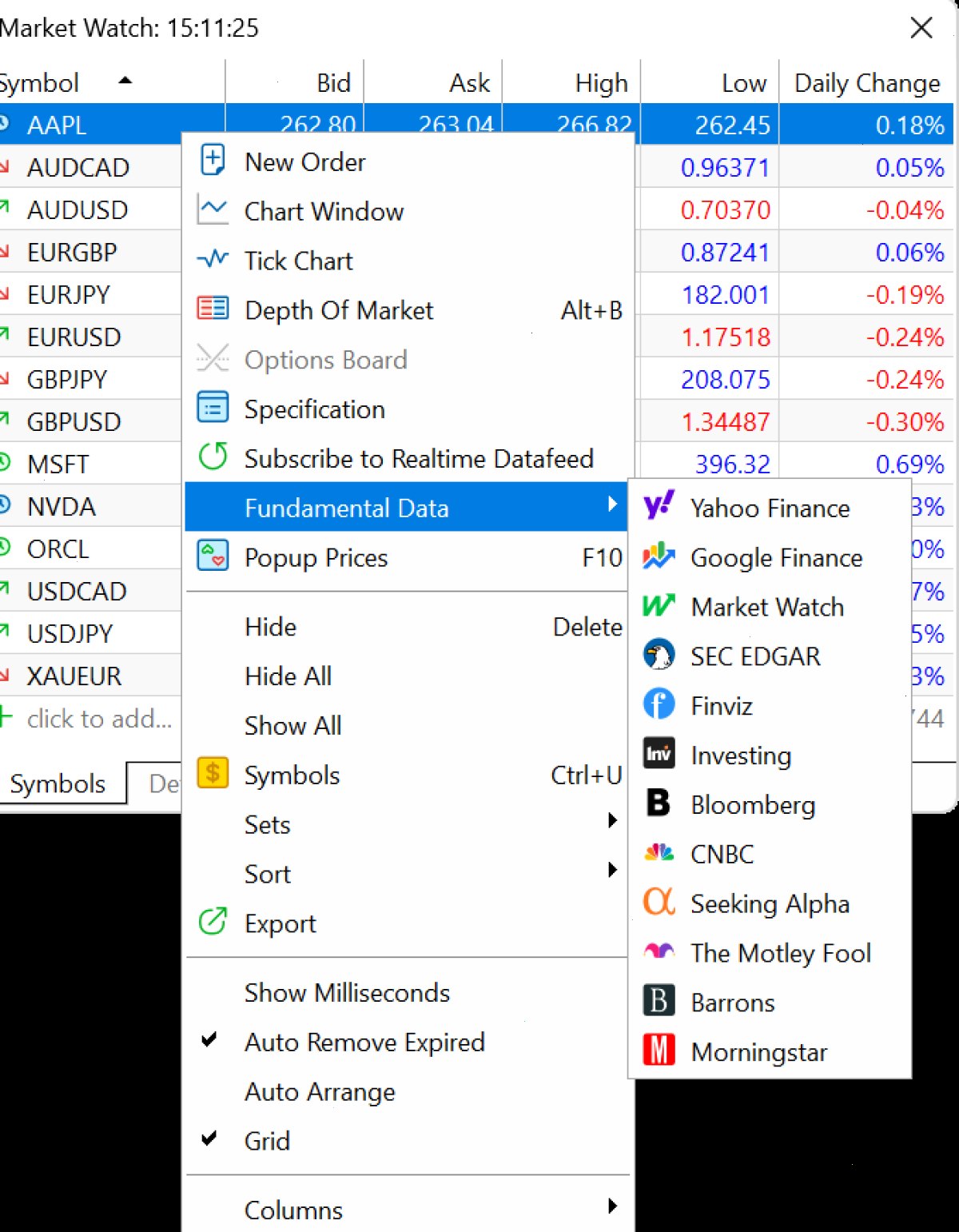
Task: Open Chart Window via its icon
Action: click(x=213, y=210)
